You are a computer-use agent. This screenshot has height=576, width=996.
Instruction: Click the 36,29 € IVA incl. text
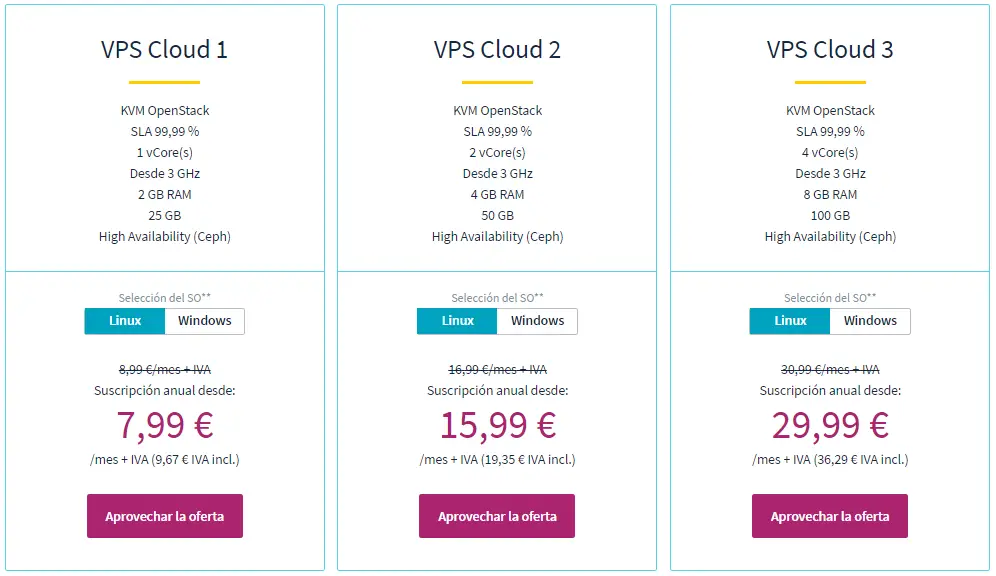[x=860, y=460]
